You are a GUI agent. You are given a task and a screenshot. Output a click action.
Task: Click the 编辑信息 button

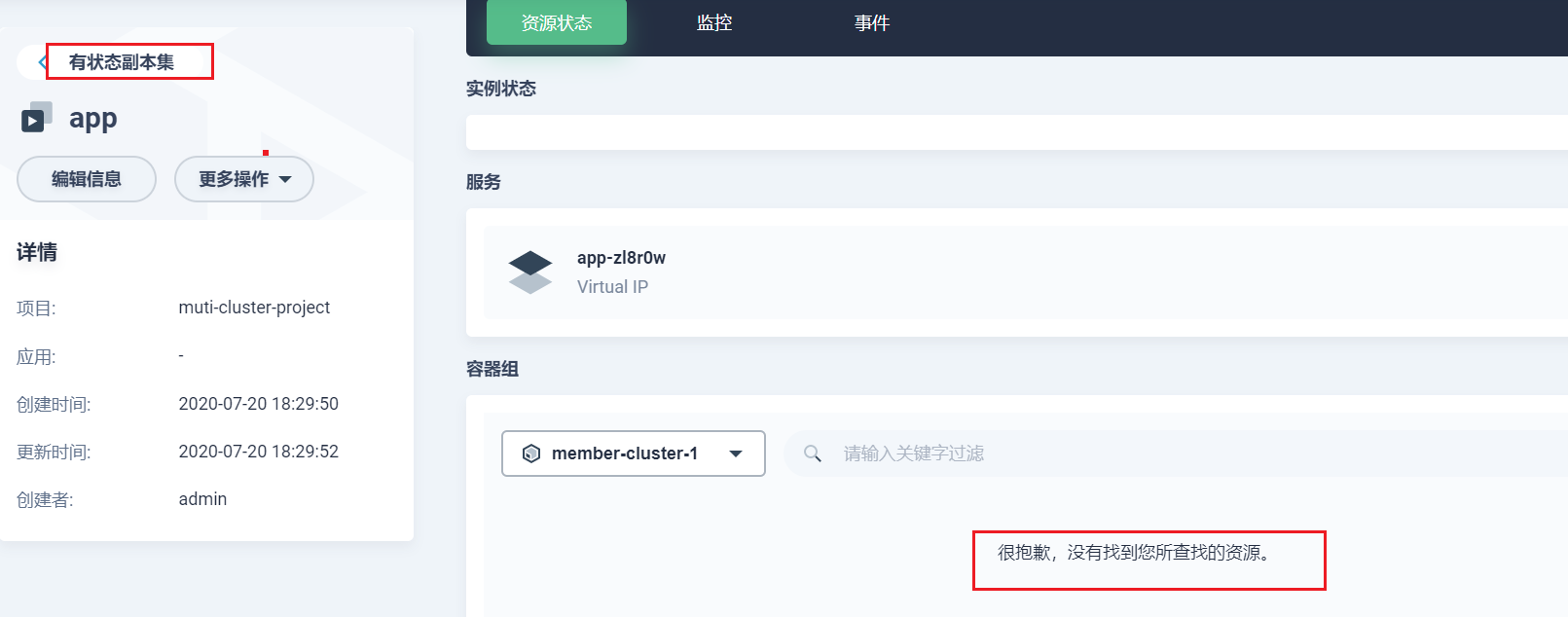tap(87, 179)
